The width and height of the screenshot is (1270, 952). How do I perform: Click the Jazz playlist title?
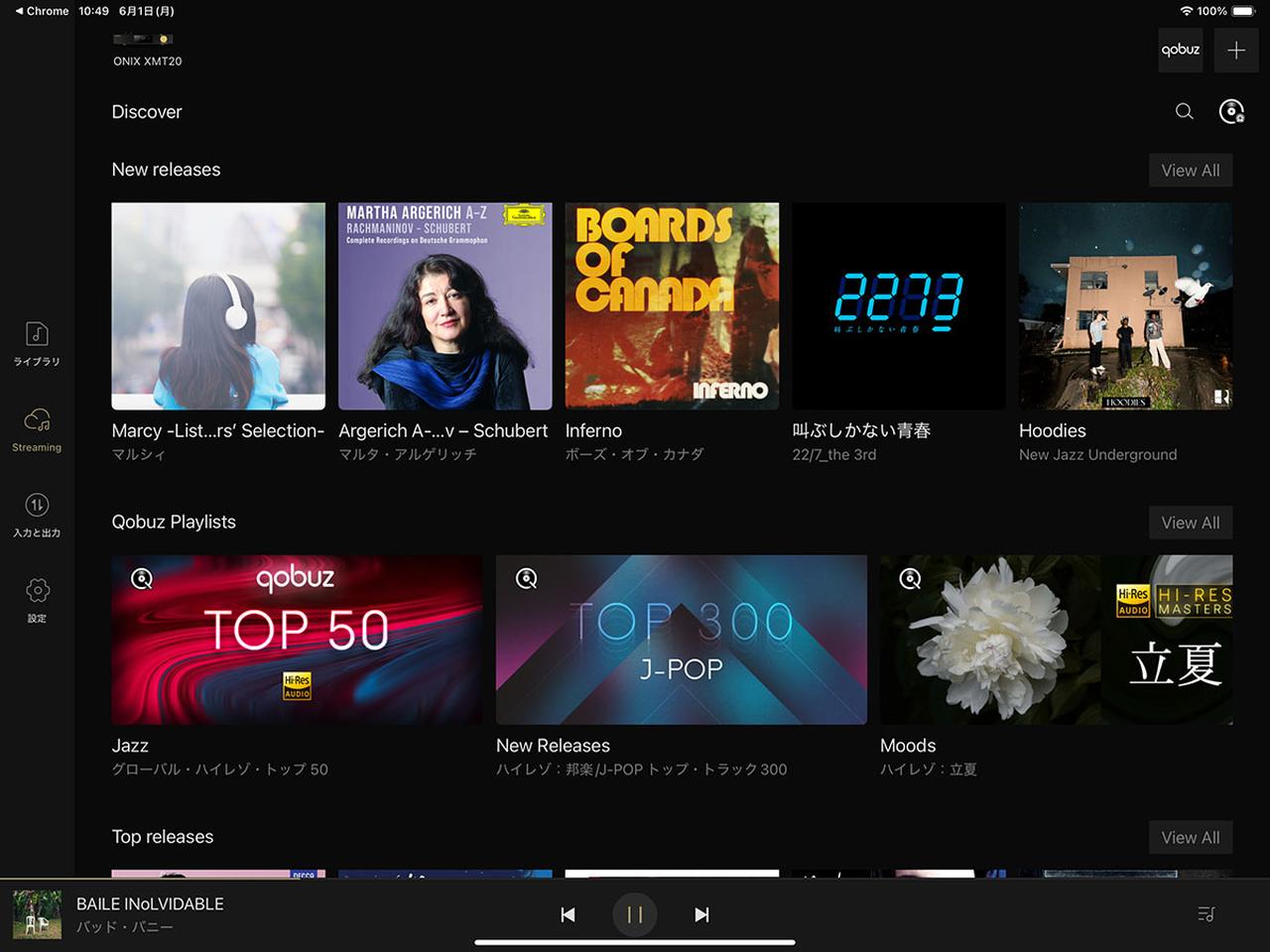tap(130, 746)
